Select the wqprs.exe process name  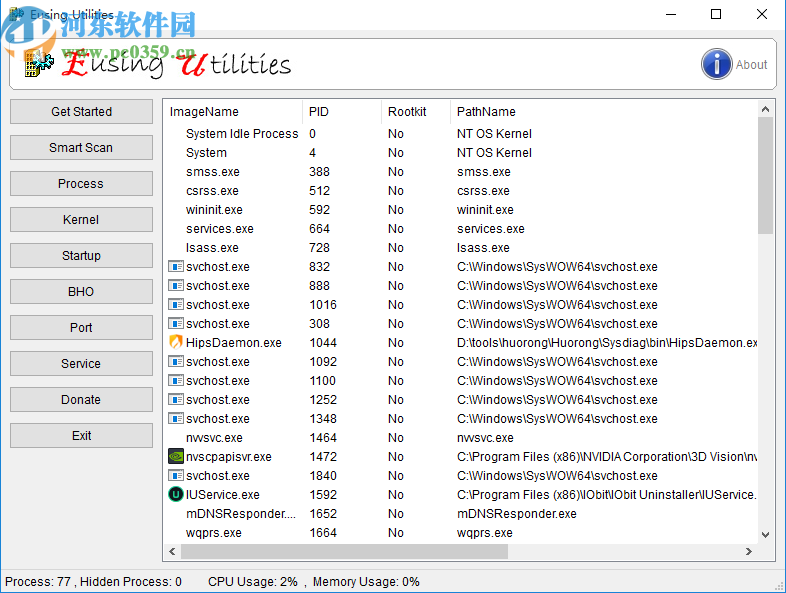214,533
